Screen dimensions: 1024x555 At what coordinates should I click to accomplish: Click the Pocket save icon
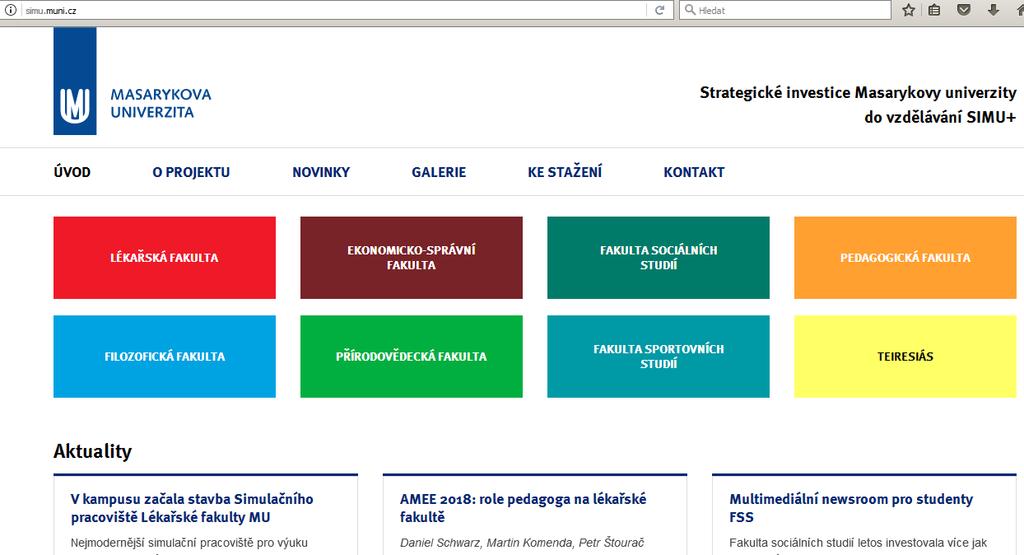click(964, 10)
